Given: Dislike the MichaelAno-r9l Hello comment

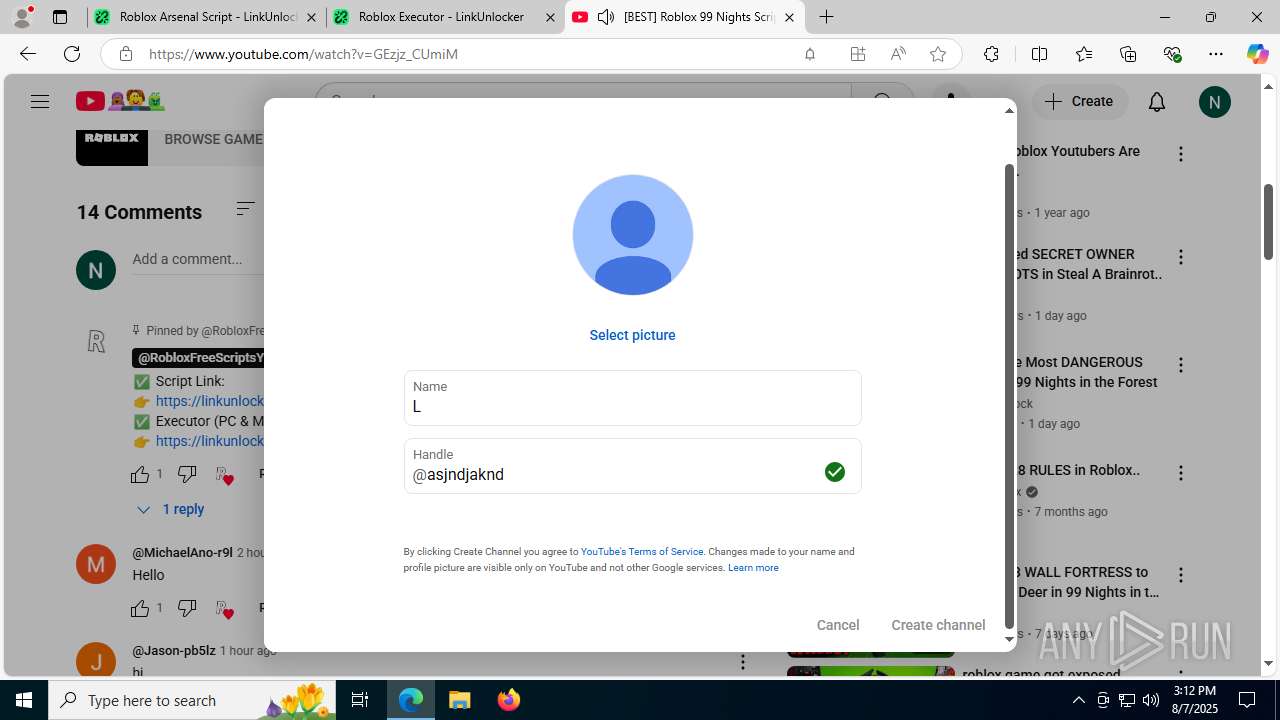Looking at the screenshot, I should coord(187,608).
